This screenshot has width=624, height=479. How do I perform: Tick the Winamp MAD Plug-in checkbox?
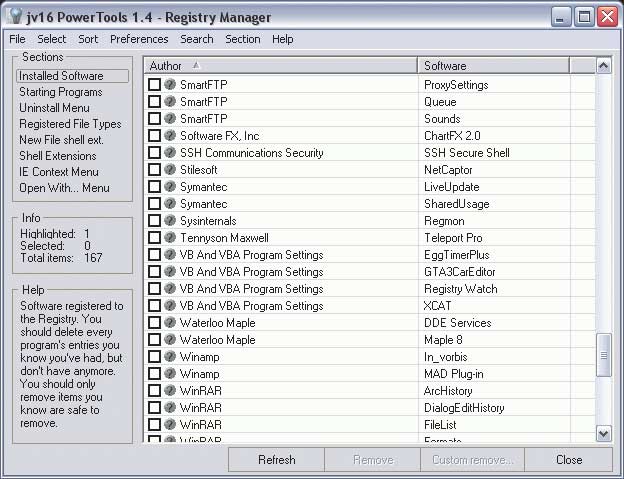coord(154,374)
